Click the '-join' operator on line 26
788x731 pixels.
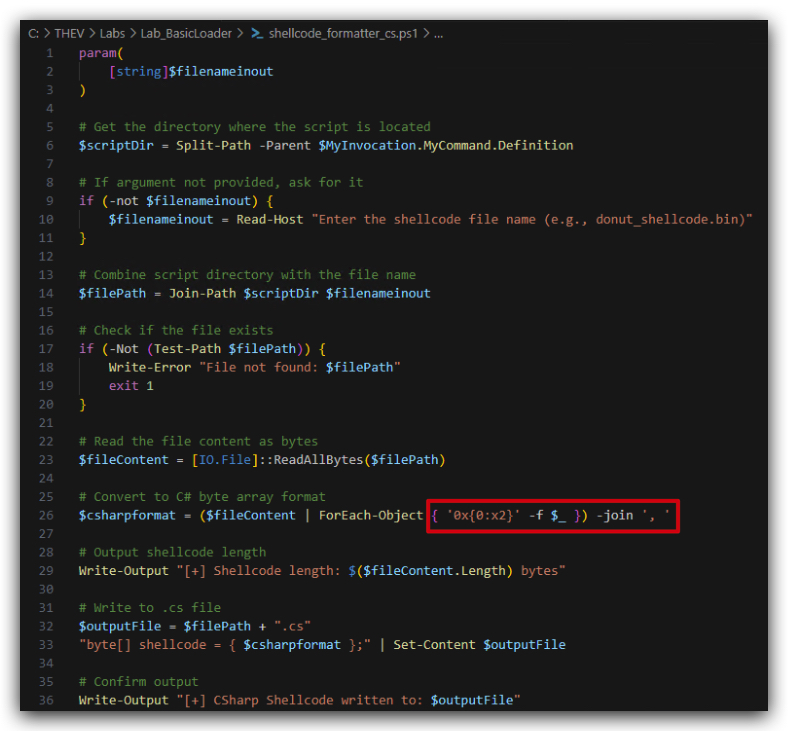click(614, 515)
